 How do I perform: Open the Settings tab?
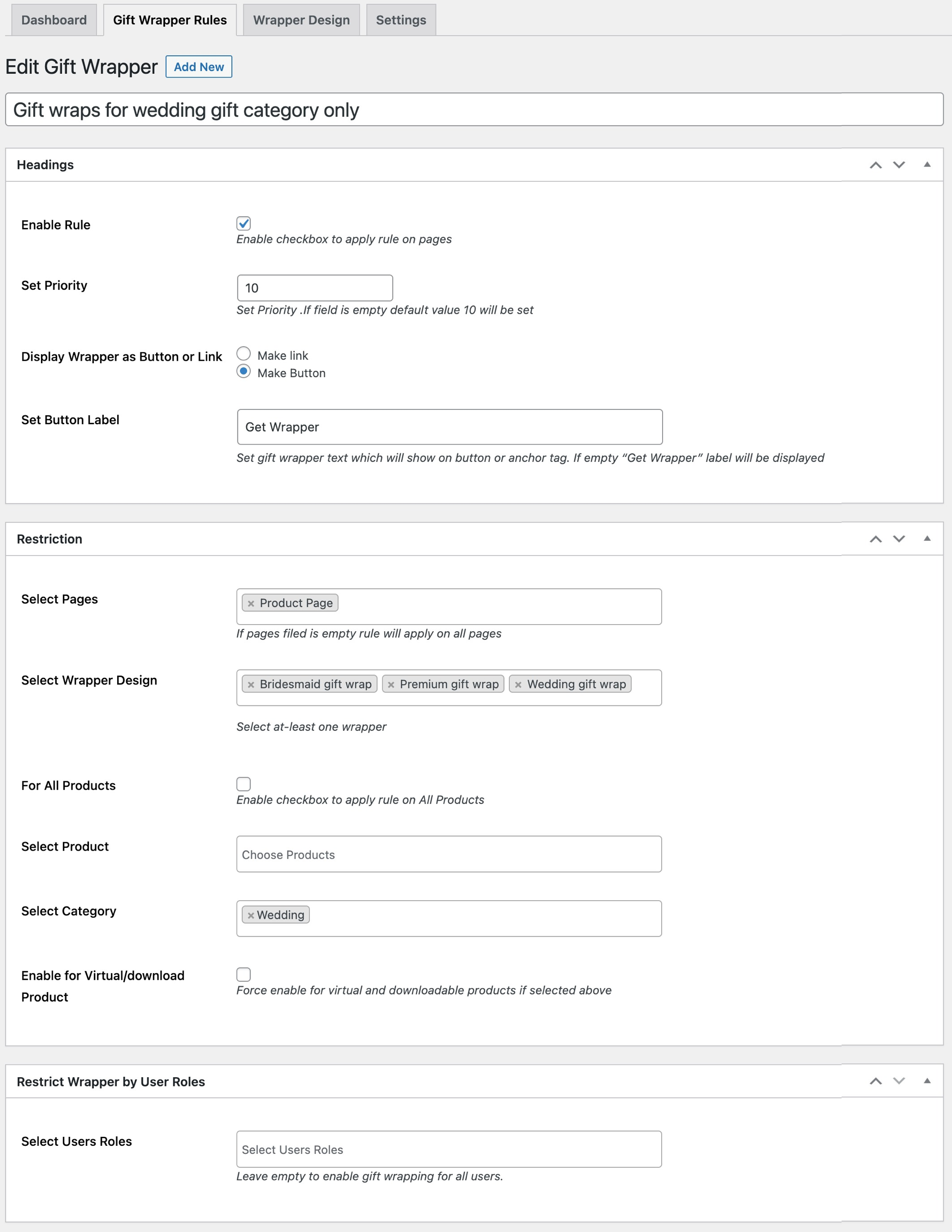coord(400,20)
